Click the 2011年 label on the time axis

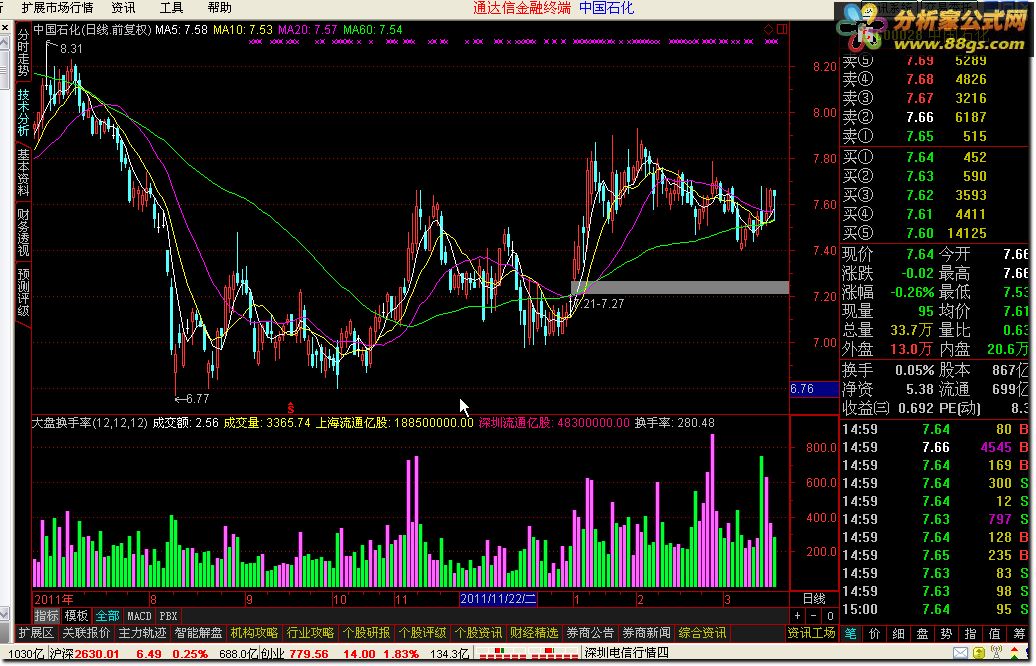pos(54,599)
